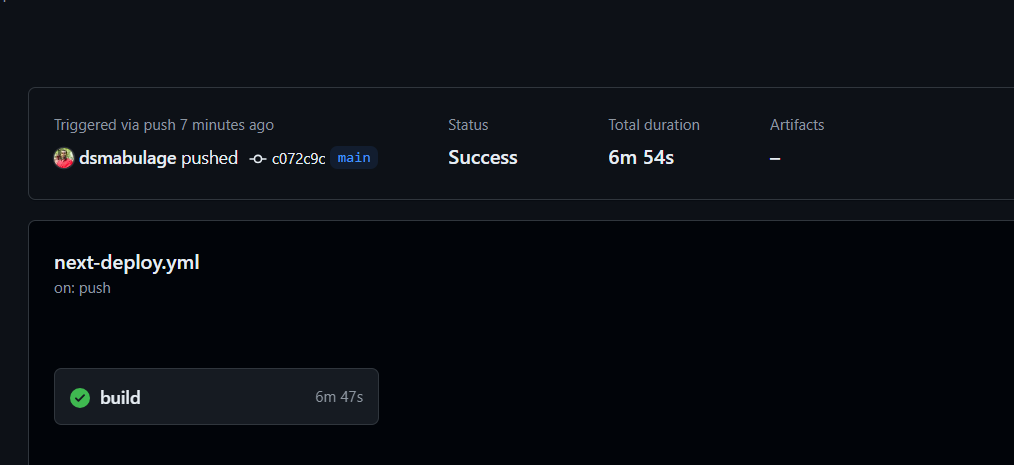Click the Artifacts column label
Viewport: 1014px width, 465px height.
tap(797, 125)
